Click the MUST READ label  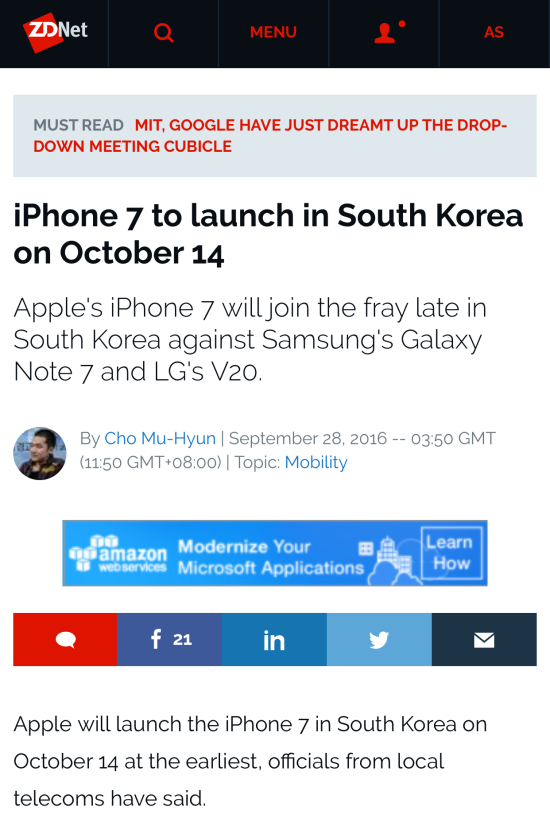click(x=78, y=125)
